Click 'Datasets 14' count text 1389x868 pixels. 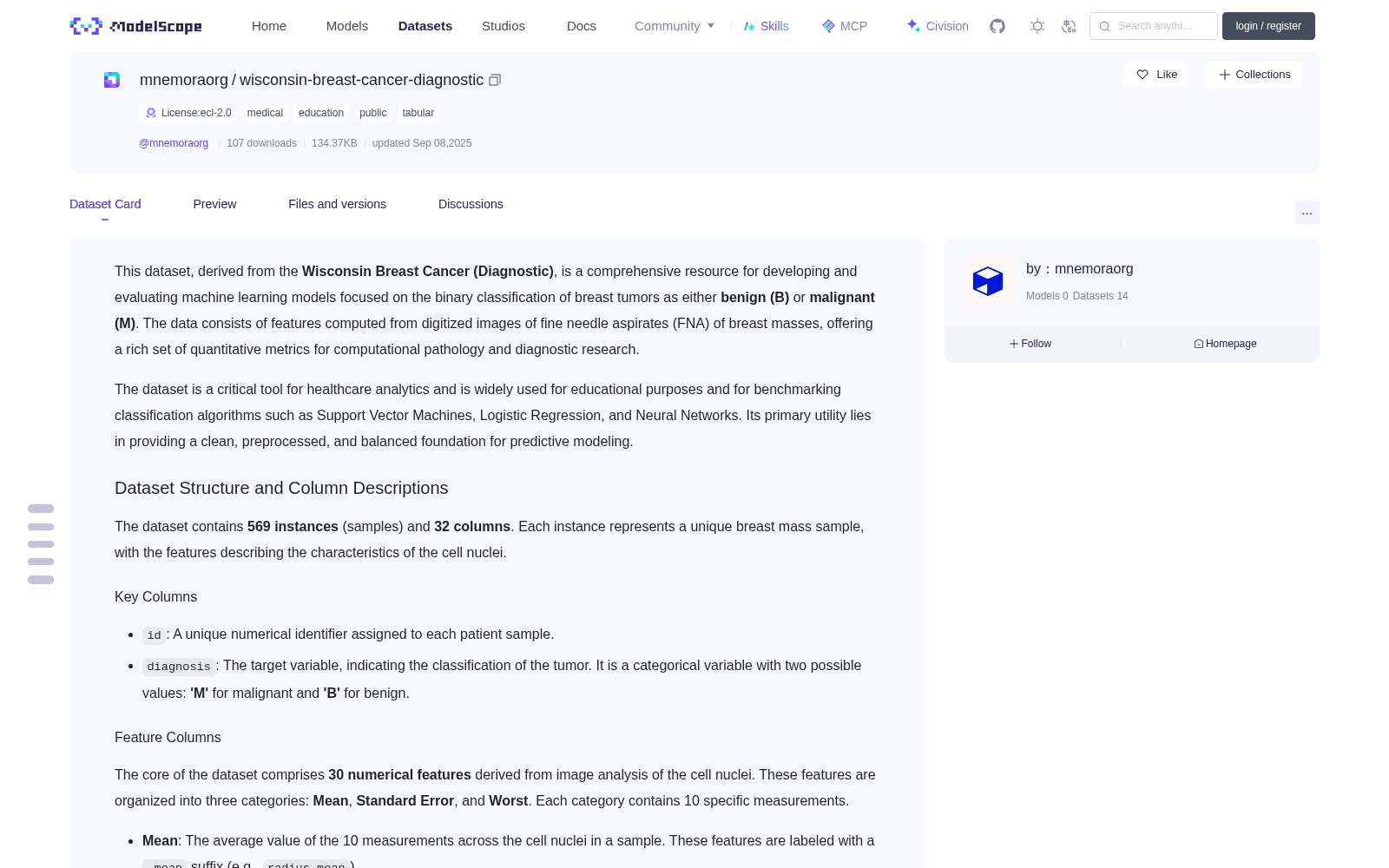1101,296
